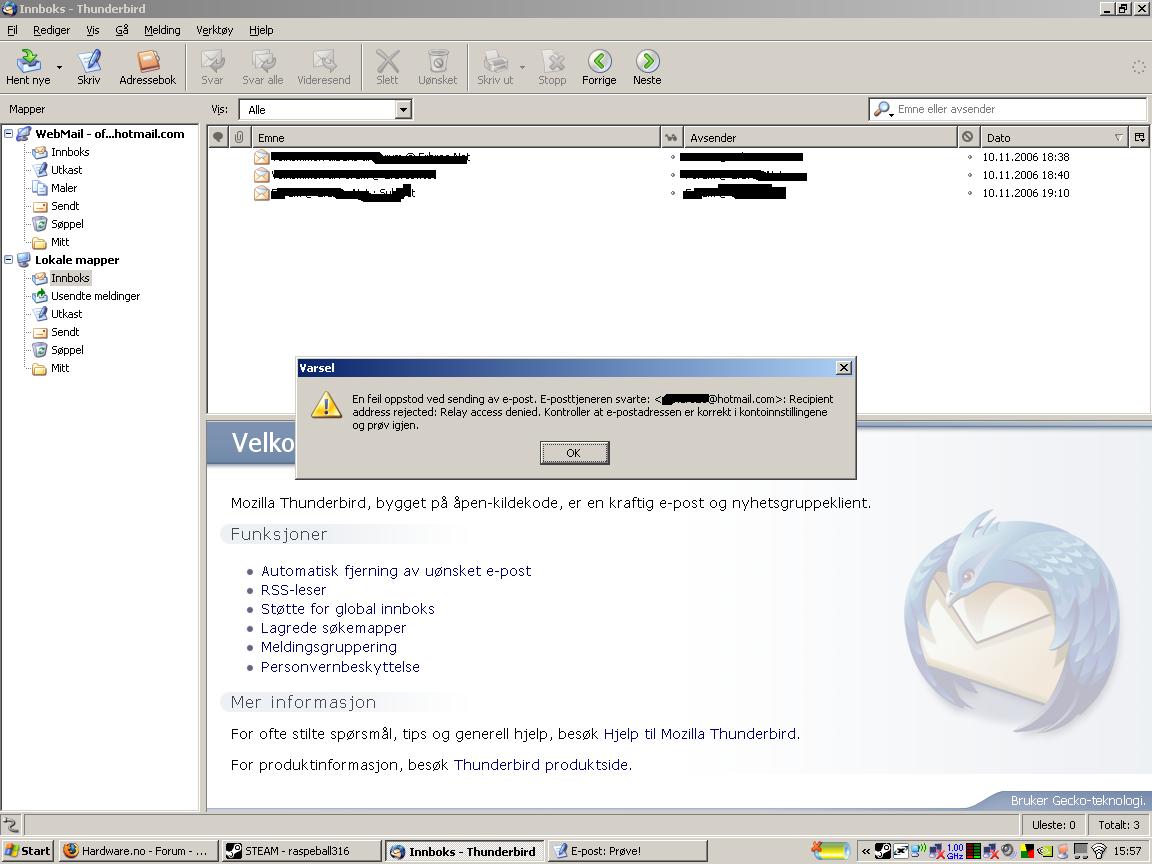Go to Neste message
The height and width of the screenshot is (864, 1152).
[x=647, y=67]
